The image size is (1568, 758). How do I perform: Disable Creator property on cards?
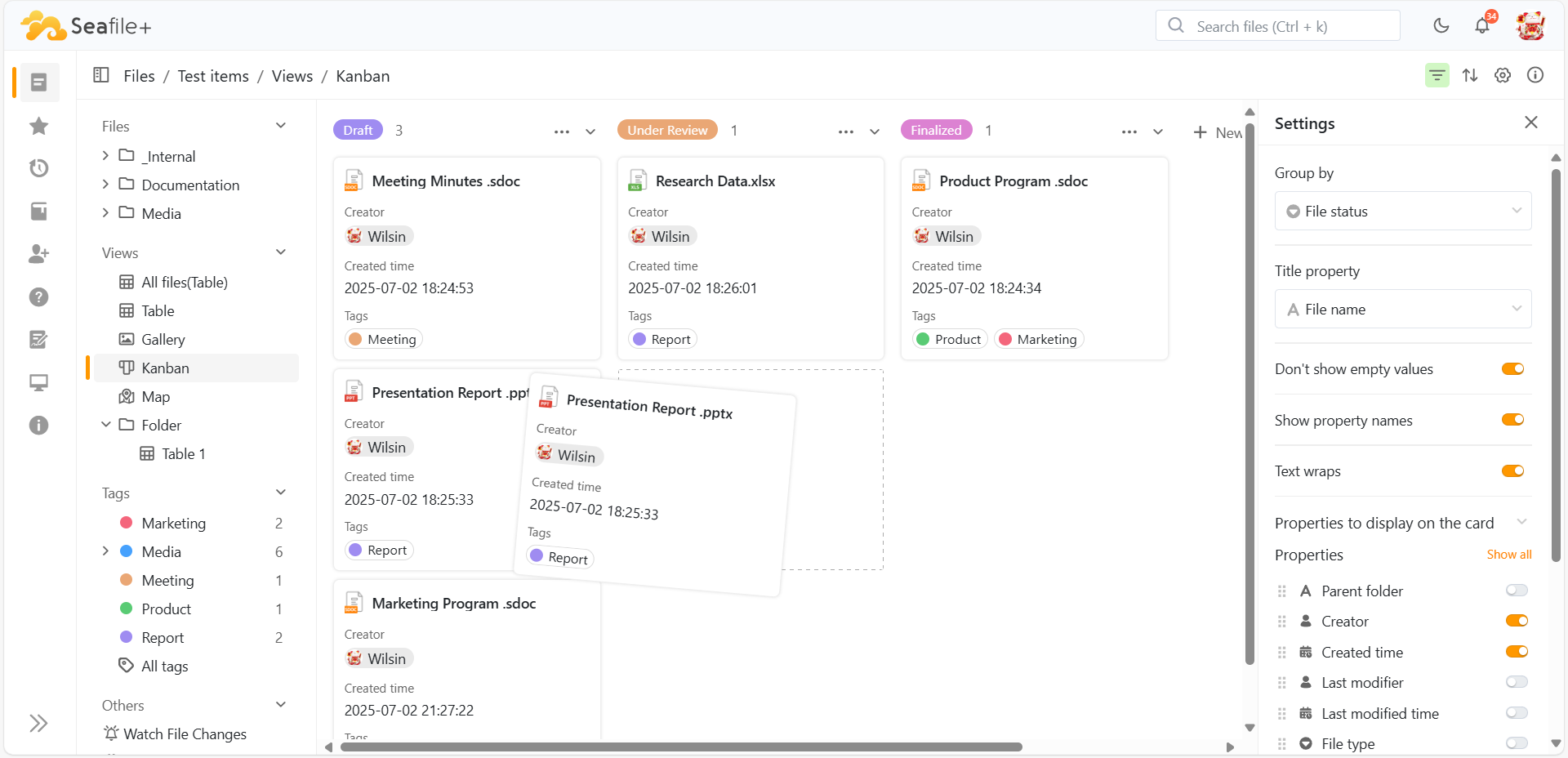(1517, 621)
